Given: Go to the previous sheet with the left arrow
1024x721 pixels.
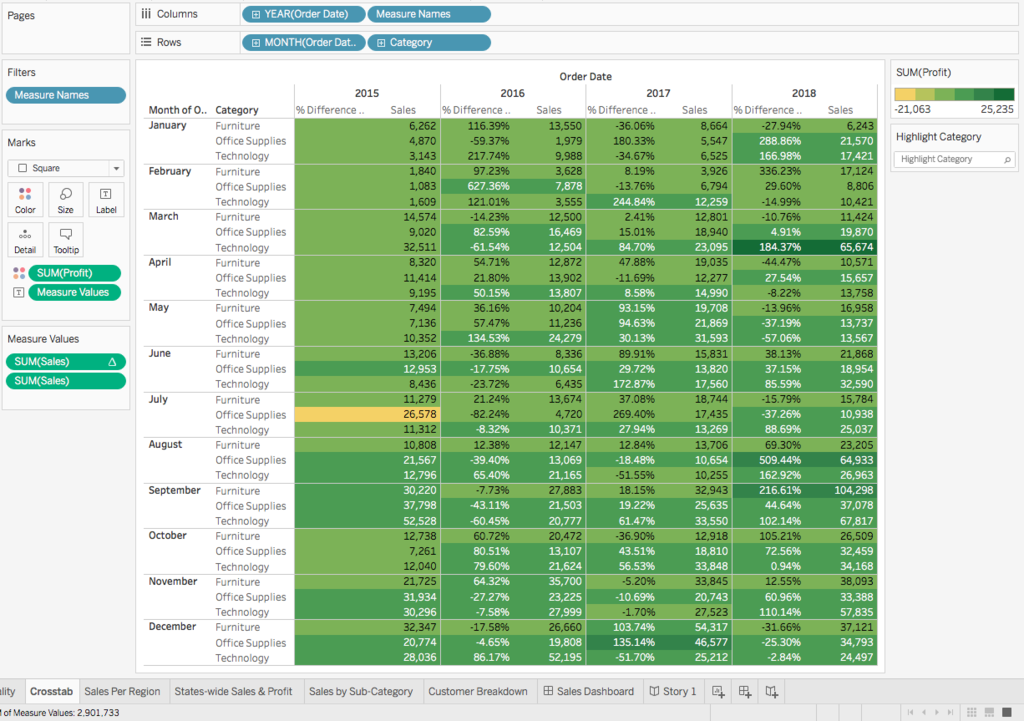Looking at the screenshot, I should tap(923, 712).
